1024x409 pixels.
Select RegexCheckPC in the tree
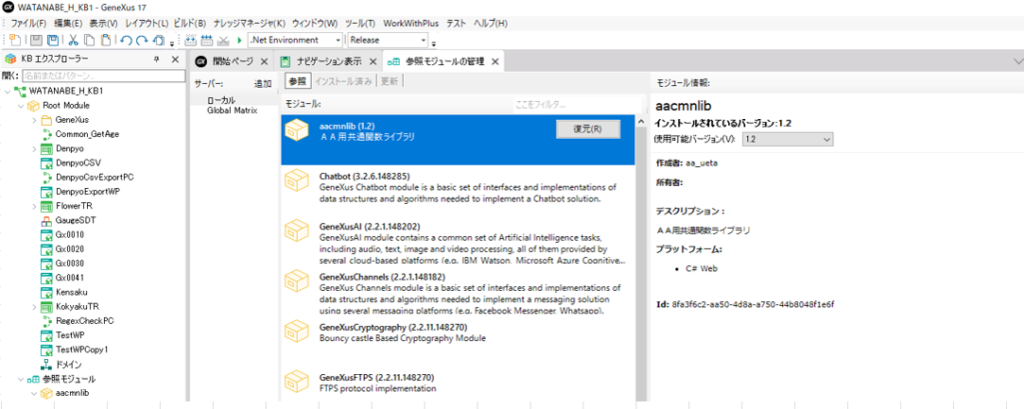(85, 321)
